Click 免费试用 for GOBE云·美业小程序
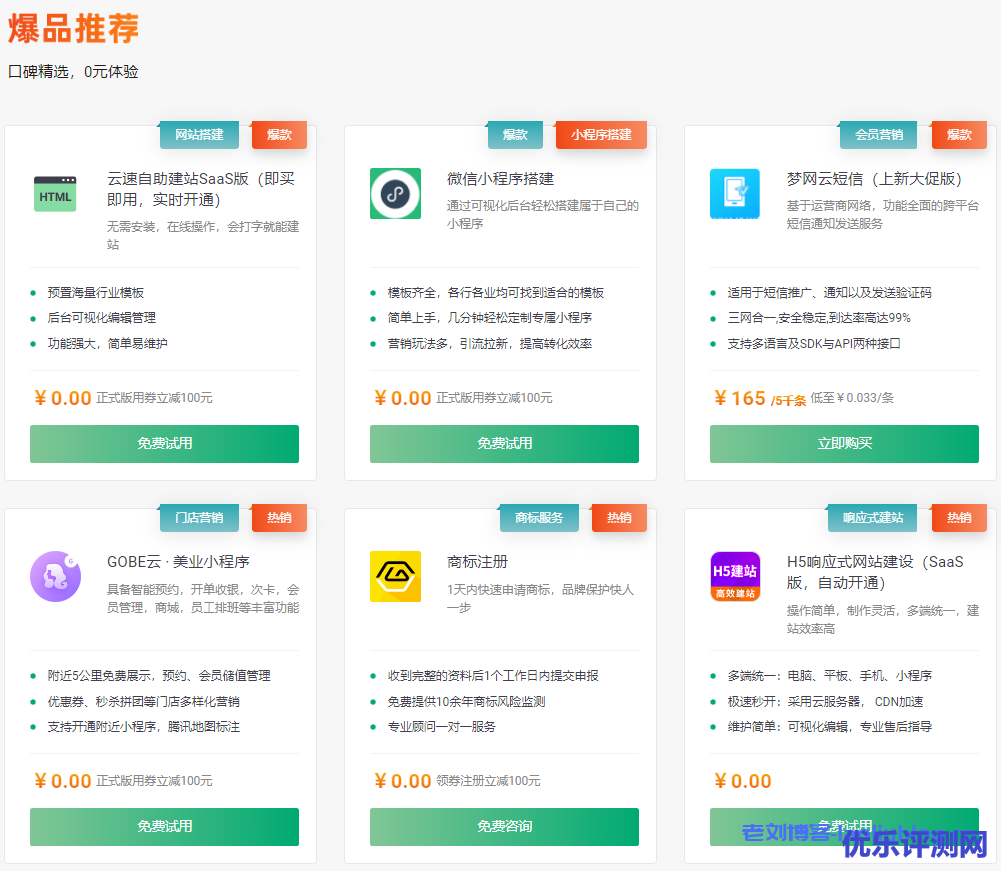Image resolution: width=1001 pixels, height=871 pixels. point(164,827)
